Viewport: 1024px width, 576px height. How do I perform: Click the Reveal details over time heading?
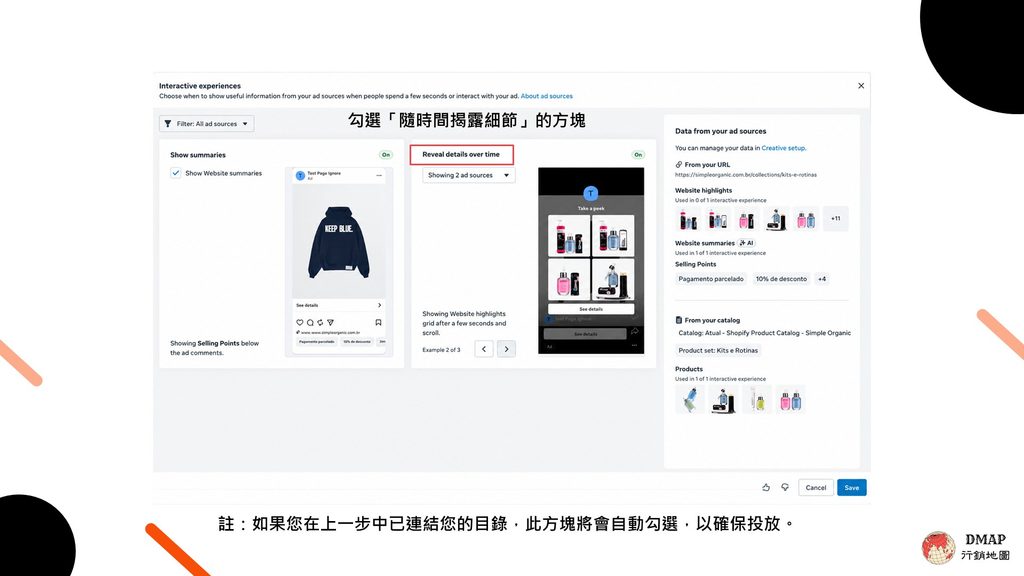coord(460,155)
